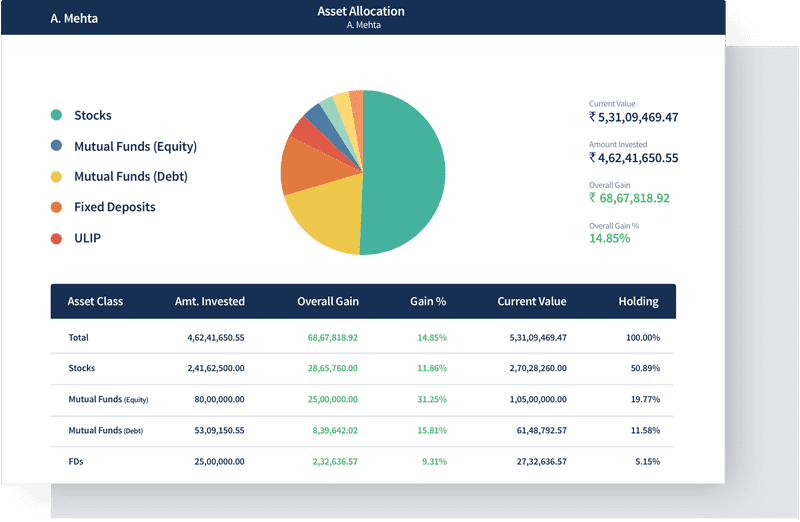Click current value 1,05,00,000.00 cell

click(538, 399)
